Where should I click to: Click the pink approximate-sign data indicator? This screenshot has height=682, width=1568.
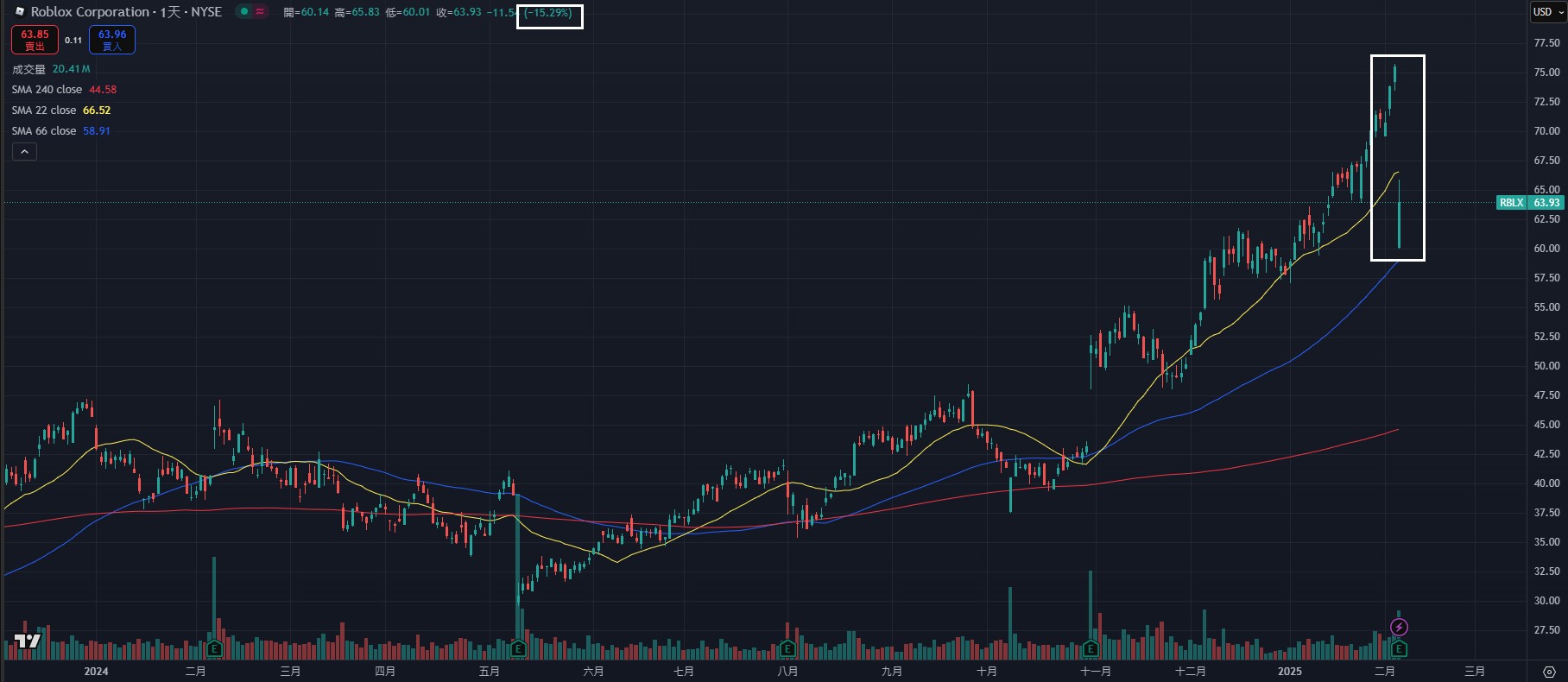(259, 12)
